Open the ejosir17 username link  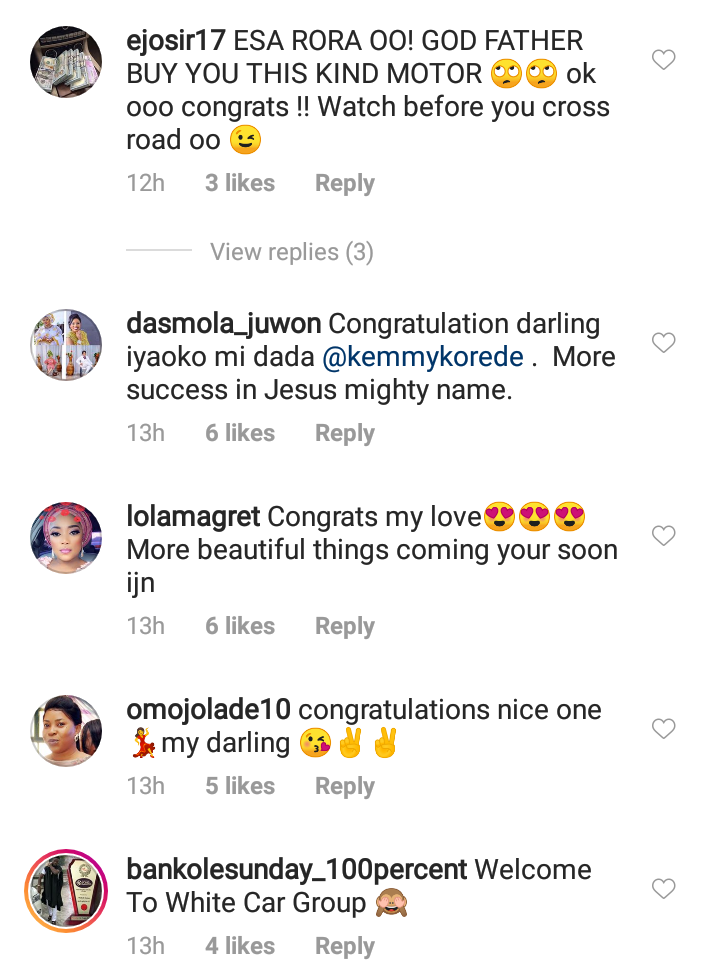(x=176, y=42)
